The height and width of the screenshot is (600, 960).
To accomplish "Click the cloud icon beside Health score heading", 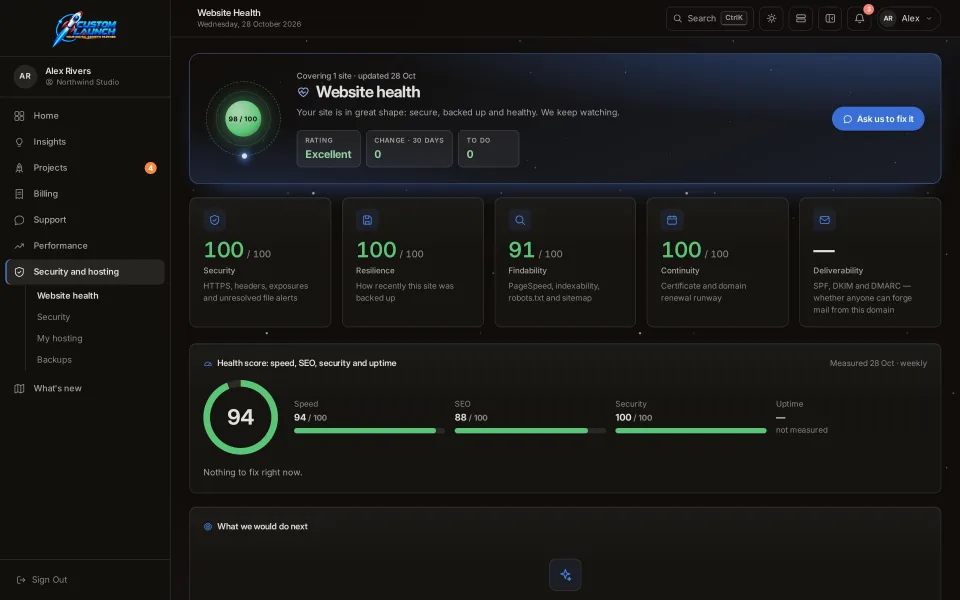I will coord(208,364).
